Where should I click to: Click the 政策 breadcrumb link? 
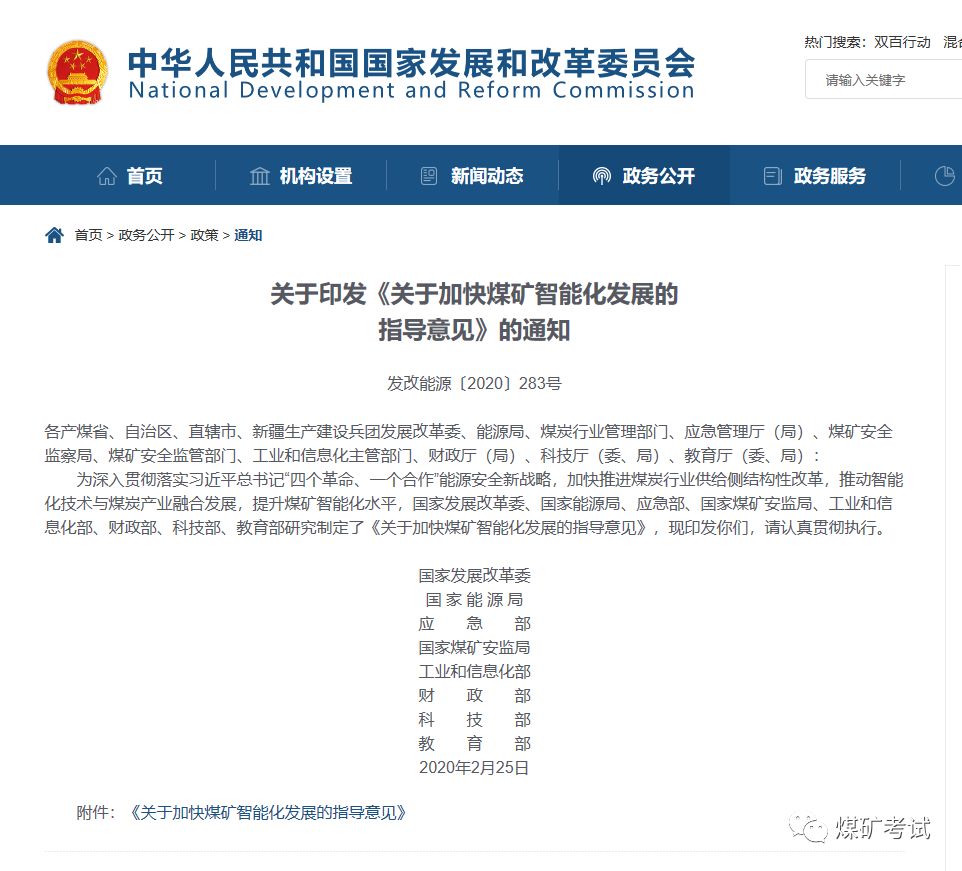click(204, 235)
